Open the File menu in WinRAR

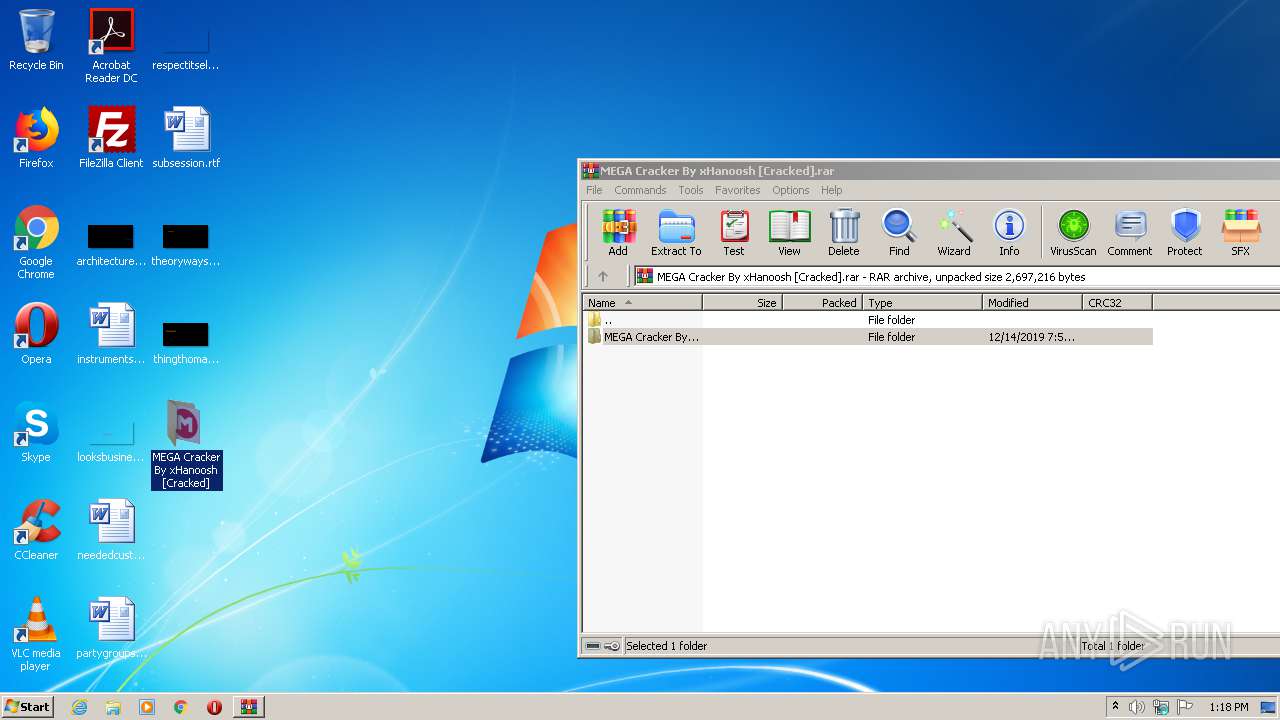(x=594, y=190)
